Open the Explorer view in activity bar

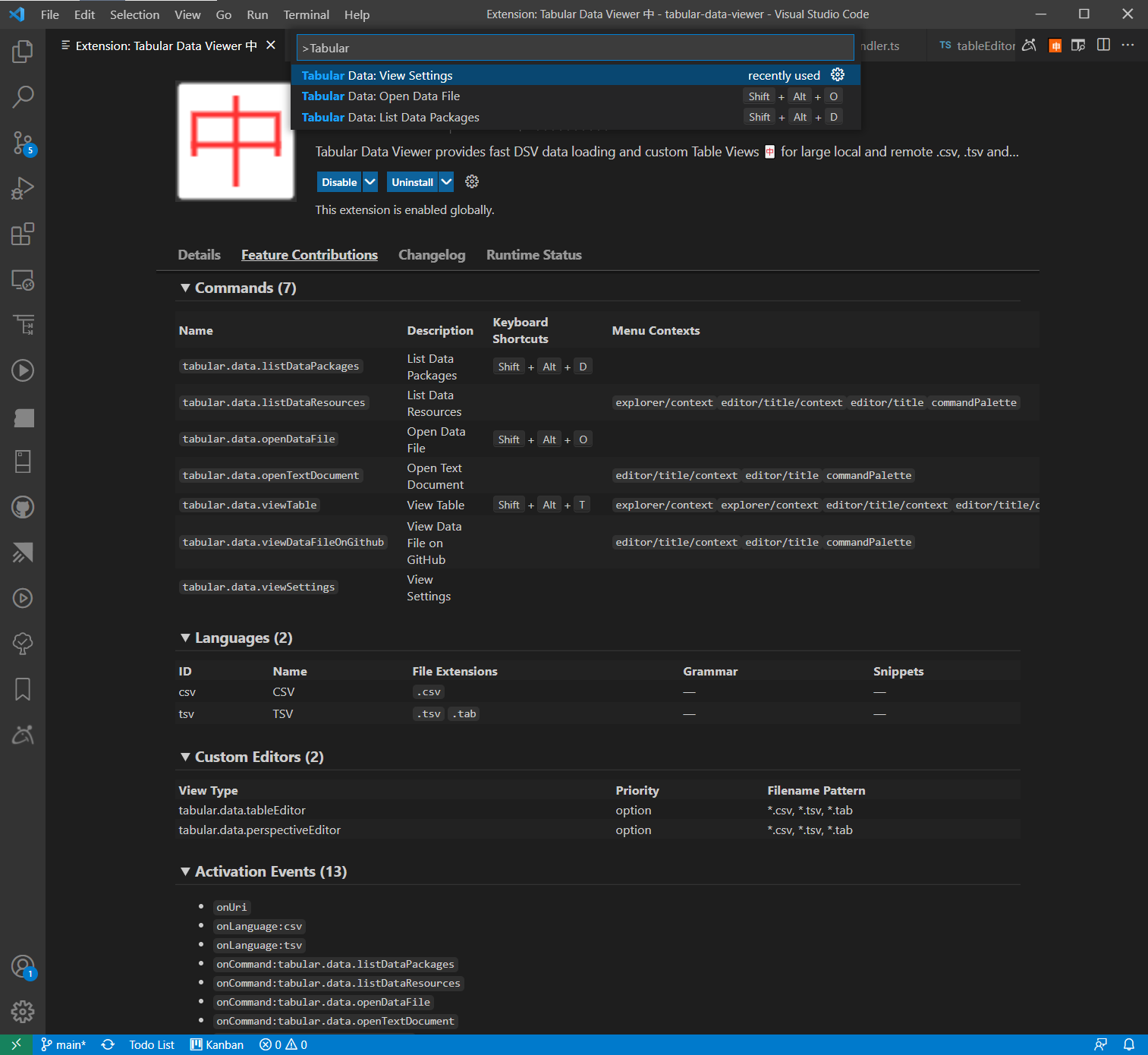tap(23, 52)
